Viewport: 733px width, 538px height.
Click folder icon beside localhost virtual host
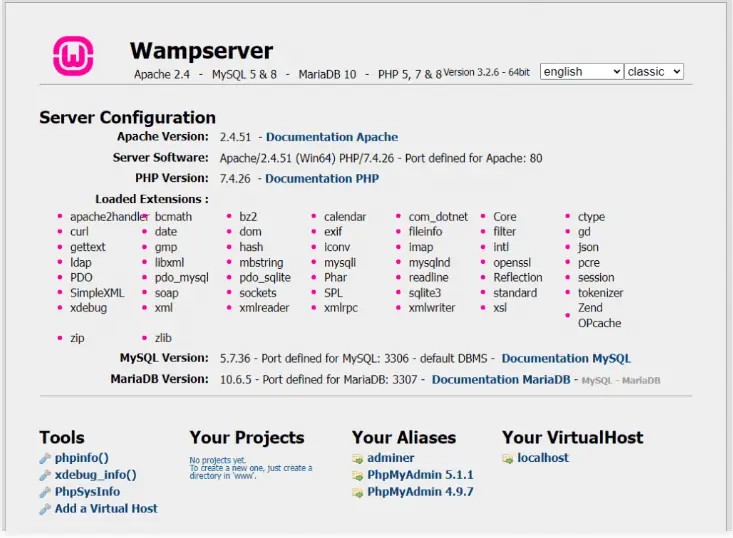click(508, 459)
